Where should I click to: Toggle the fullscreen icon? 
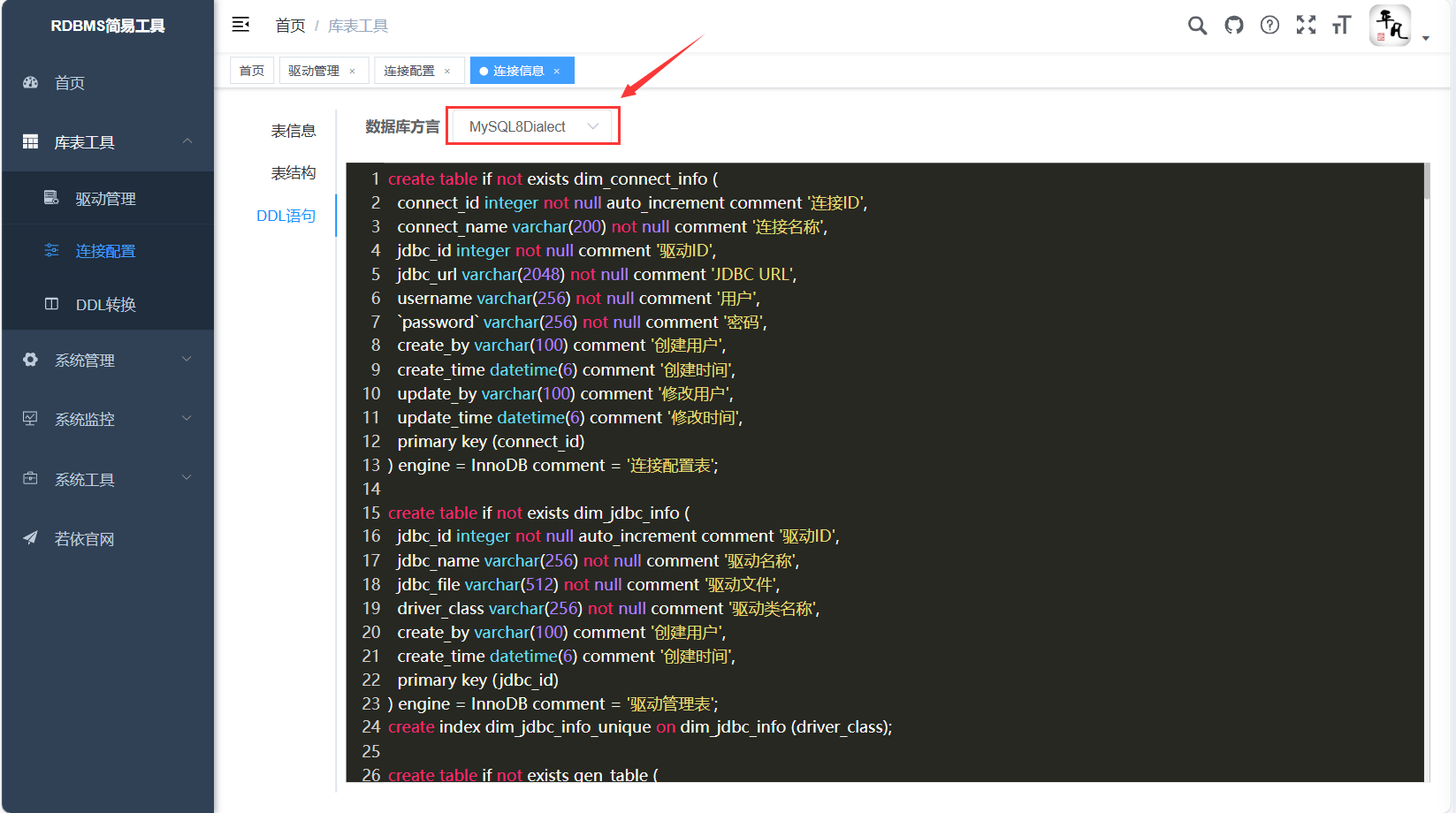(1306, 26)
